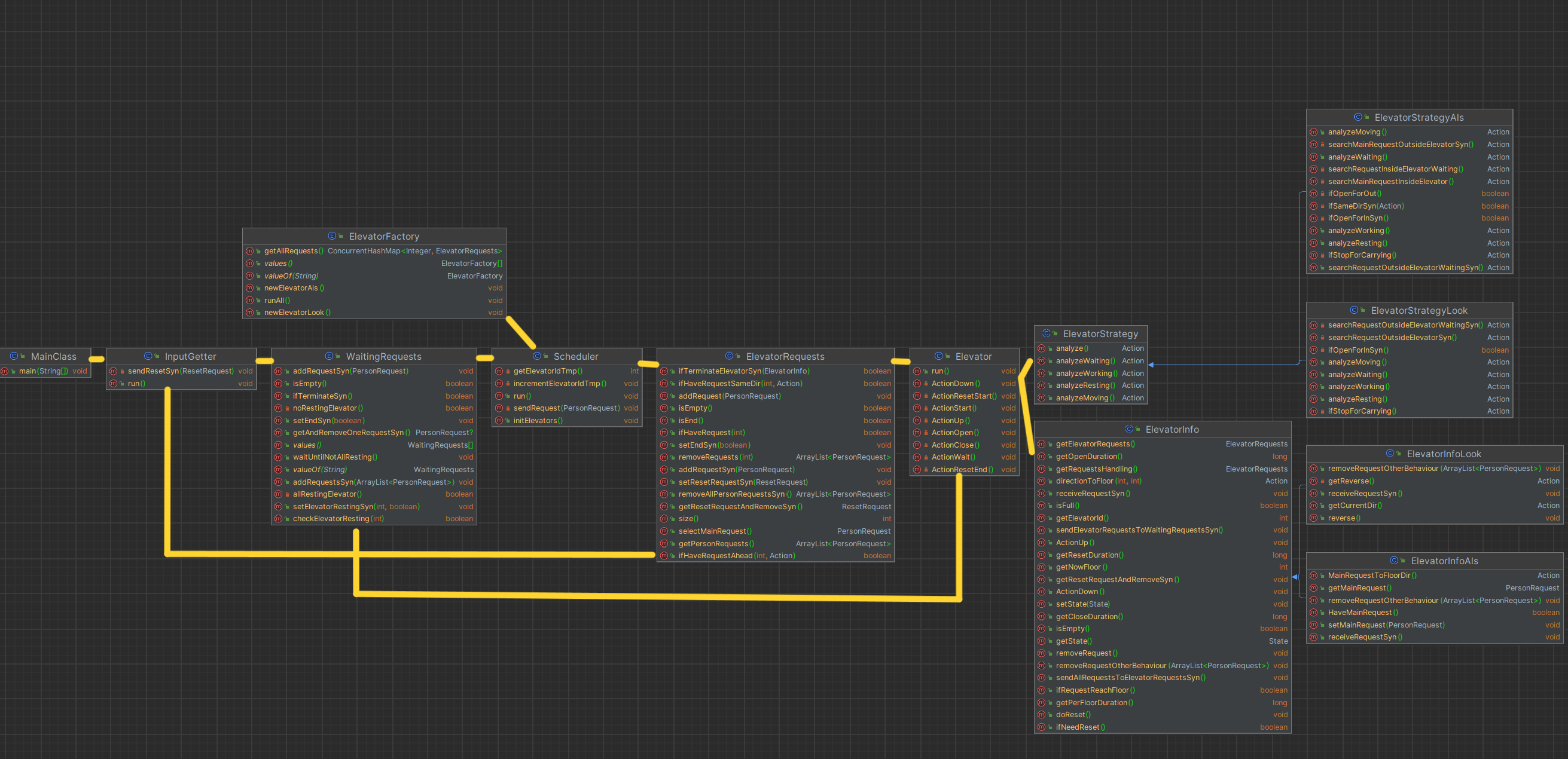The width and height of the screenshot is (1568, 759).
Task: Click the ElevatorStrategyAls class icon
Action: pyautogui.click(x=1357, y=117)
